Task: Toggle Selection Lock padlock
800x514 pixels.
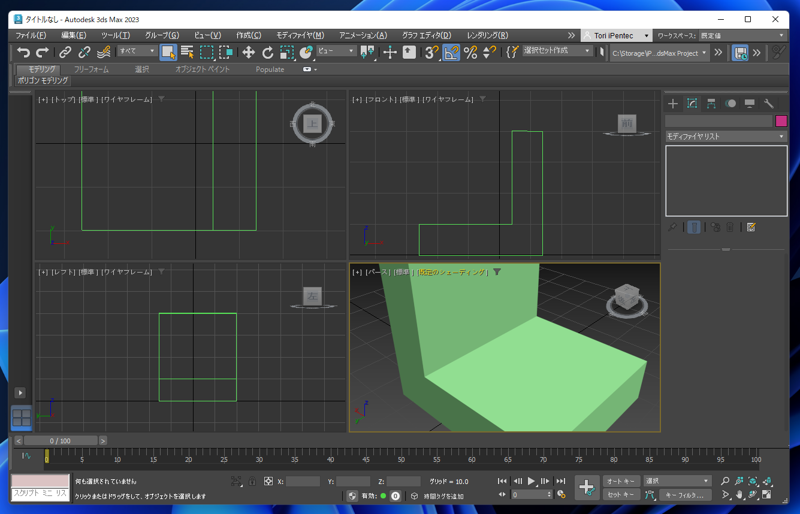Action: [252, 481]
